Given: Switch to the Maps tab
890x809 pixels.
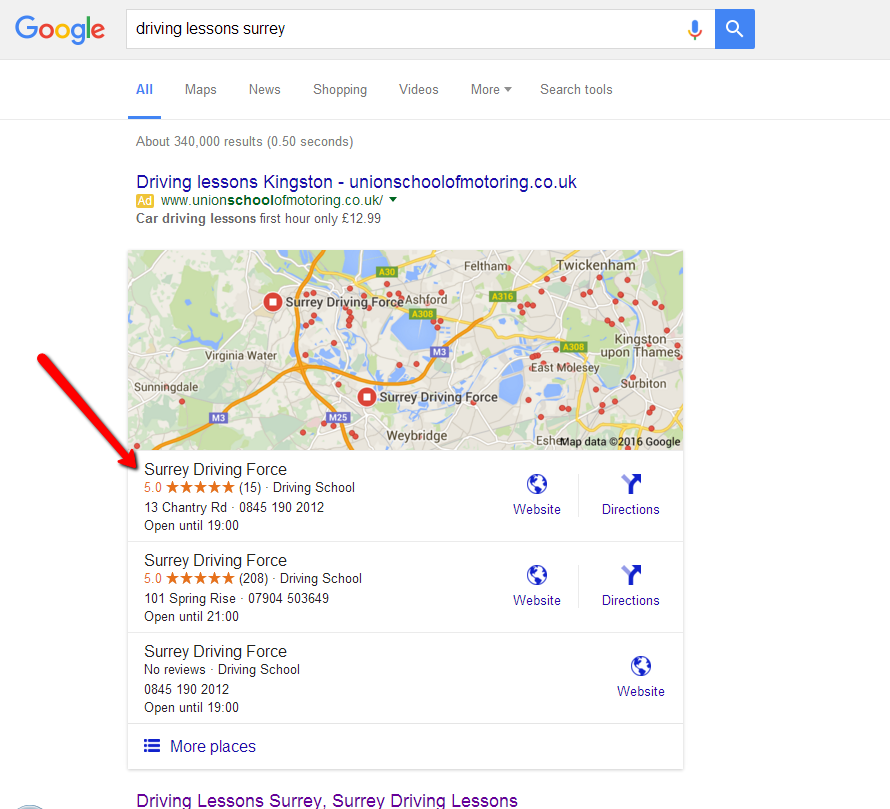Looking at the screenshot, I should [200, 89].
